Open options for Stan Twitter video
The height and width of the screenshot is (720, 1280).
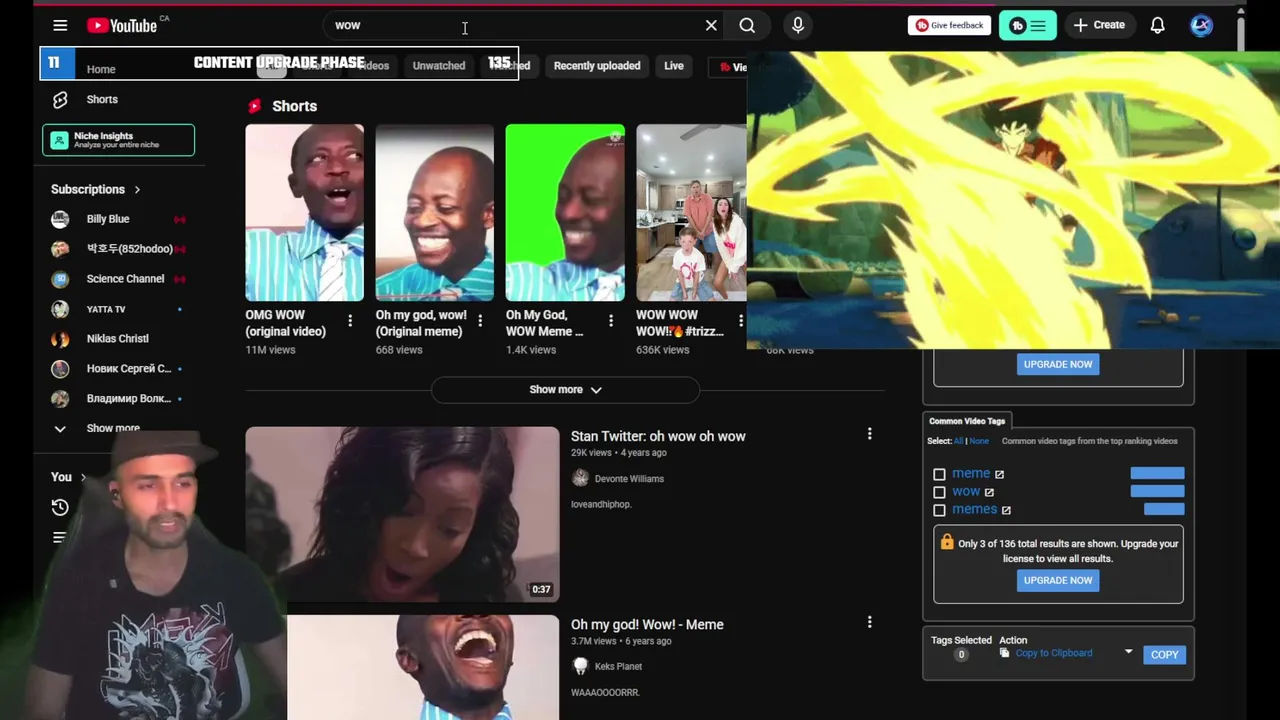[x=869, y=434]
